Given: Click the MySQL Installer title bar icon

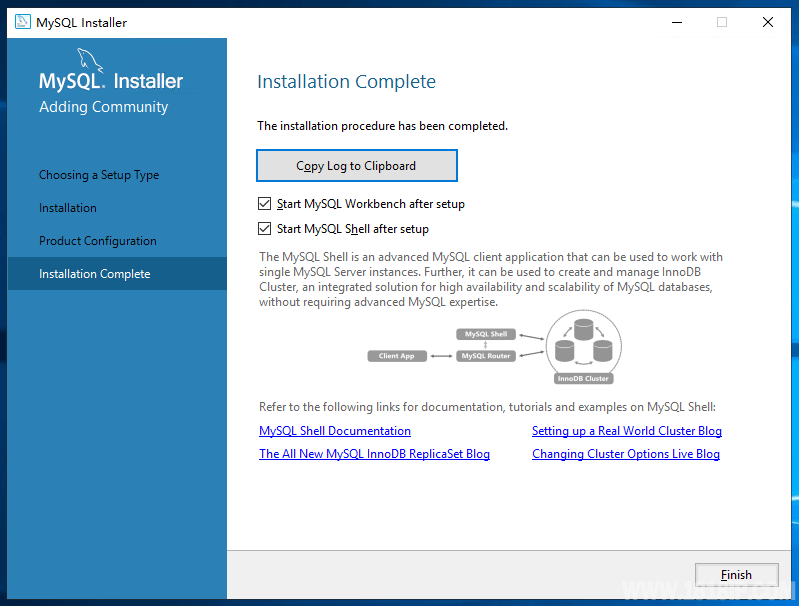Looking at the screenshot, I should click(x=22, y=22).
